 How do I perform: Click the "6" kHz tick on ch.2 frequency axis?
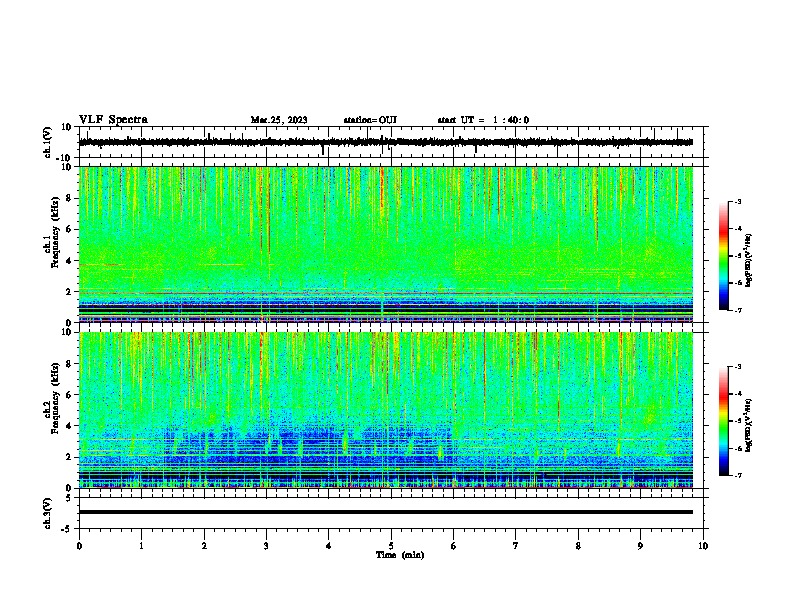(69, 395)
